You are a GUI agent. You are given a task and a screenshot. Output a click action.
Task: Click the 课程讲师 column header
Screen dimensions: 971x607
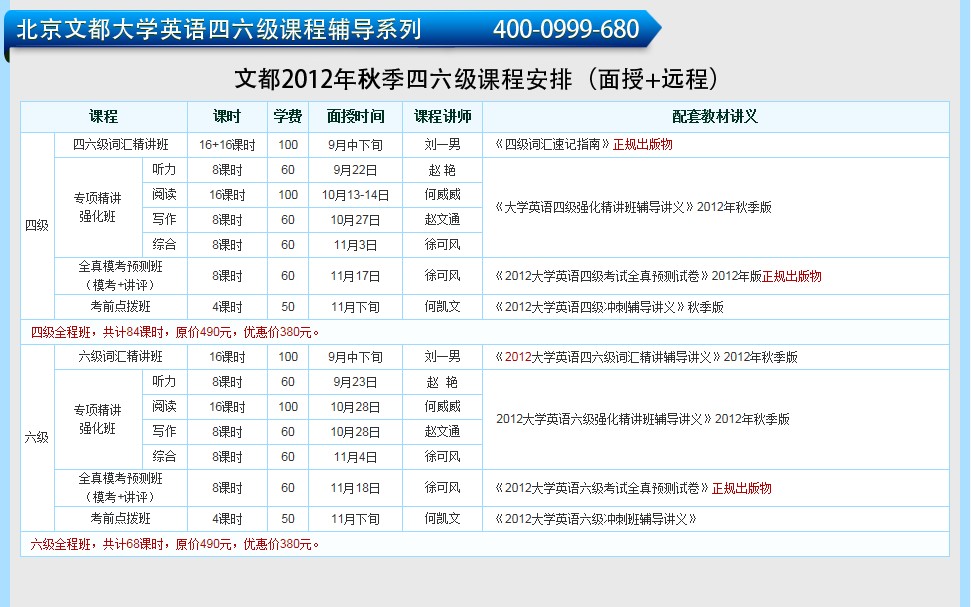click(443, 116)
